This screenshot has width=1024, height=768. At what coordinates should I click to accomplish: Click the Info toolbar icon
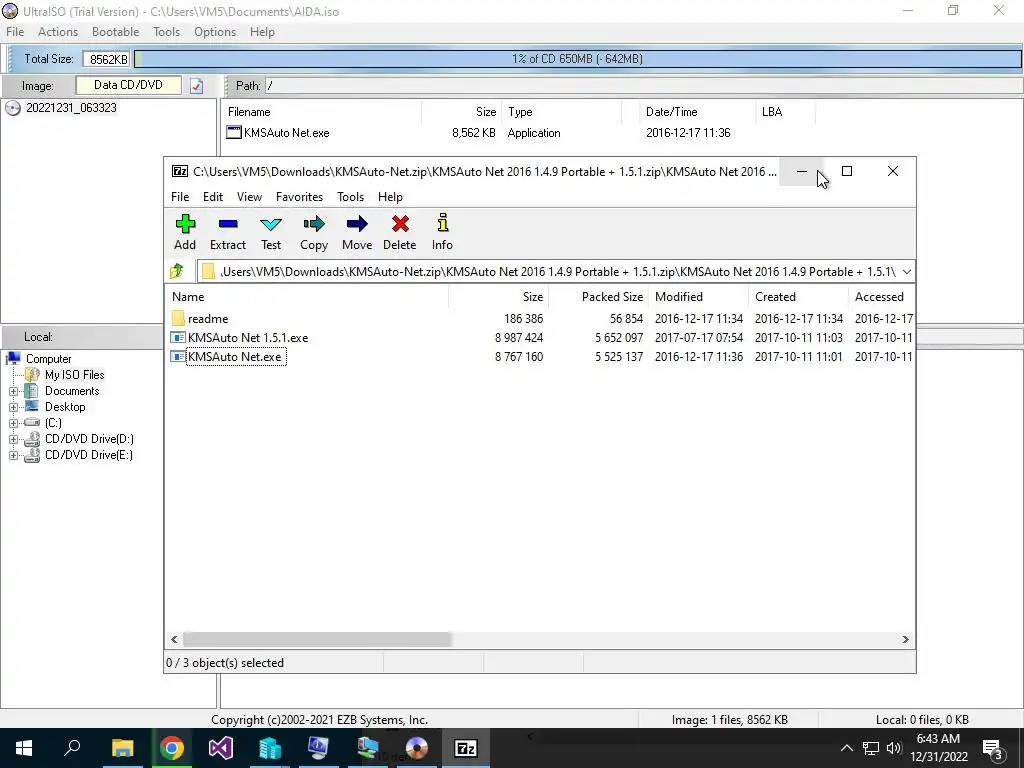pyautogui.click(x=443, y=223)
